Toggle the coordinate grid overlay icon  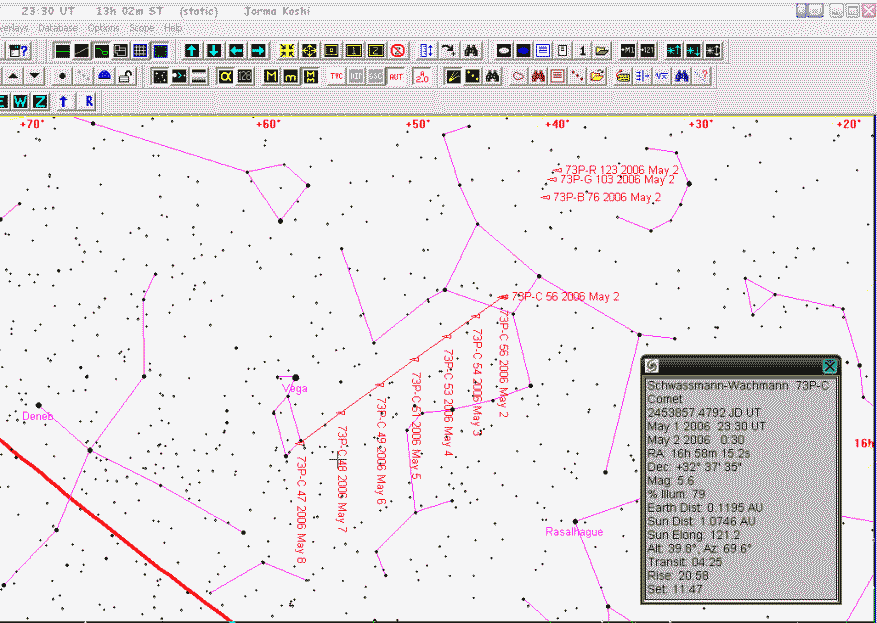coord(140,51)
